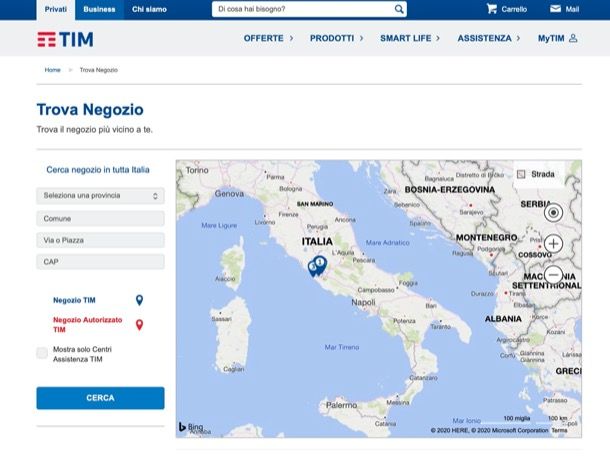
Task: Zoom out on the map
Action: 553,275
